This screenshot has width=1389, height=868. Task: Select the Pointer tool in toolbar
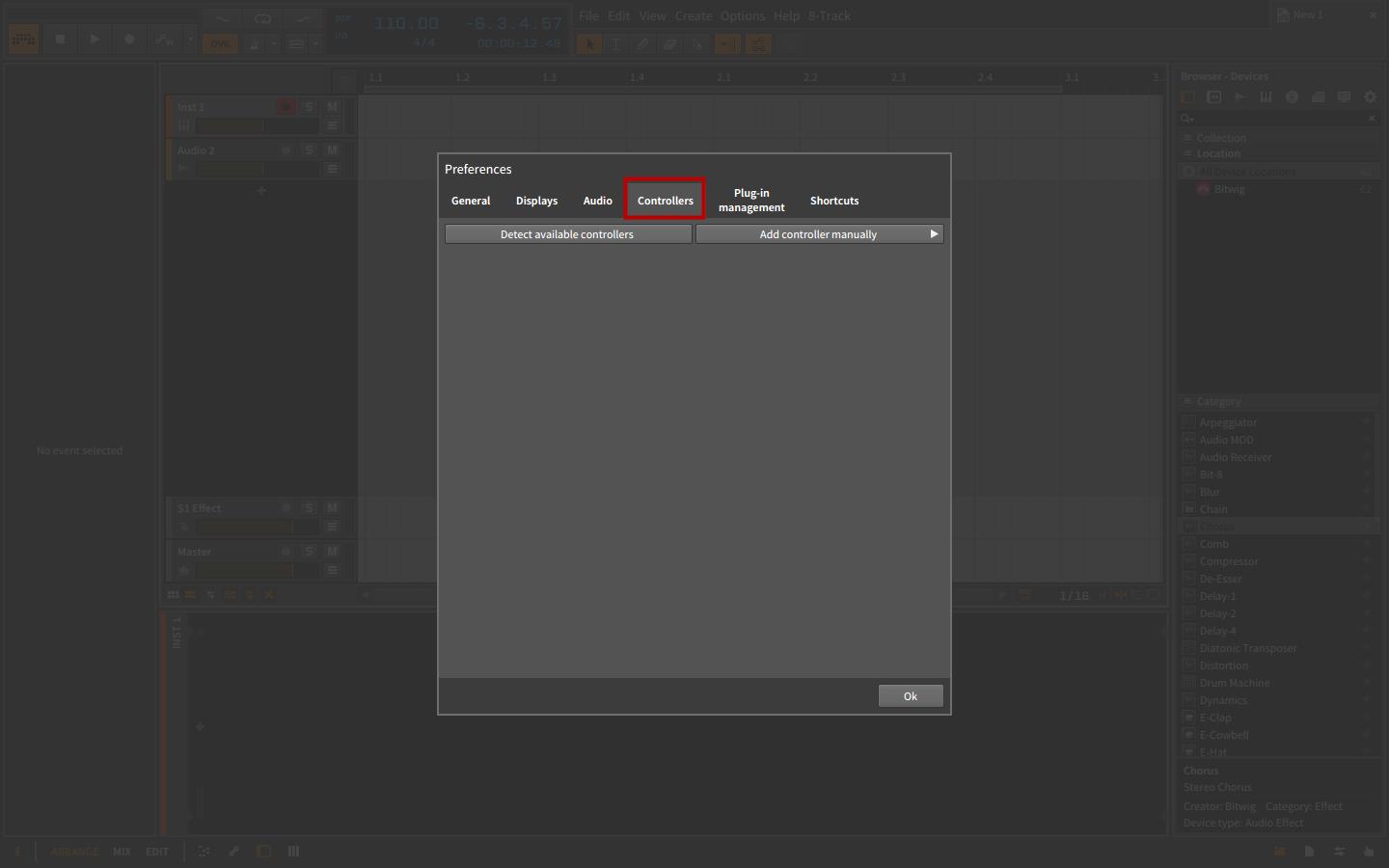pyautogui.click(x=588, y=44)
